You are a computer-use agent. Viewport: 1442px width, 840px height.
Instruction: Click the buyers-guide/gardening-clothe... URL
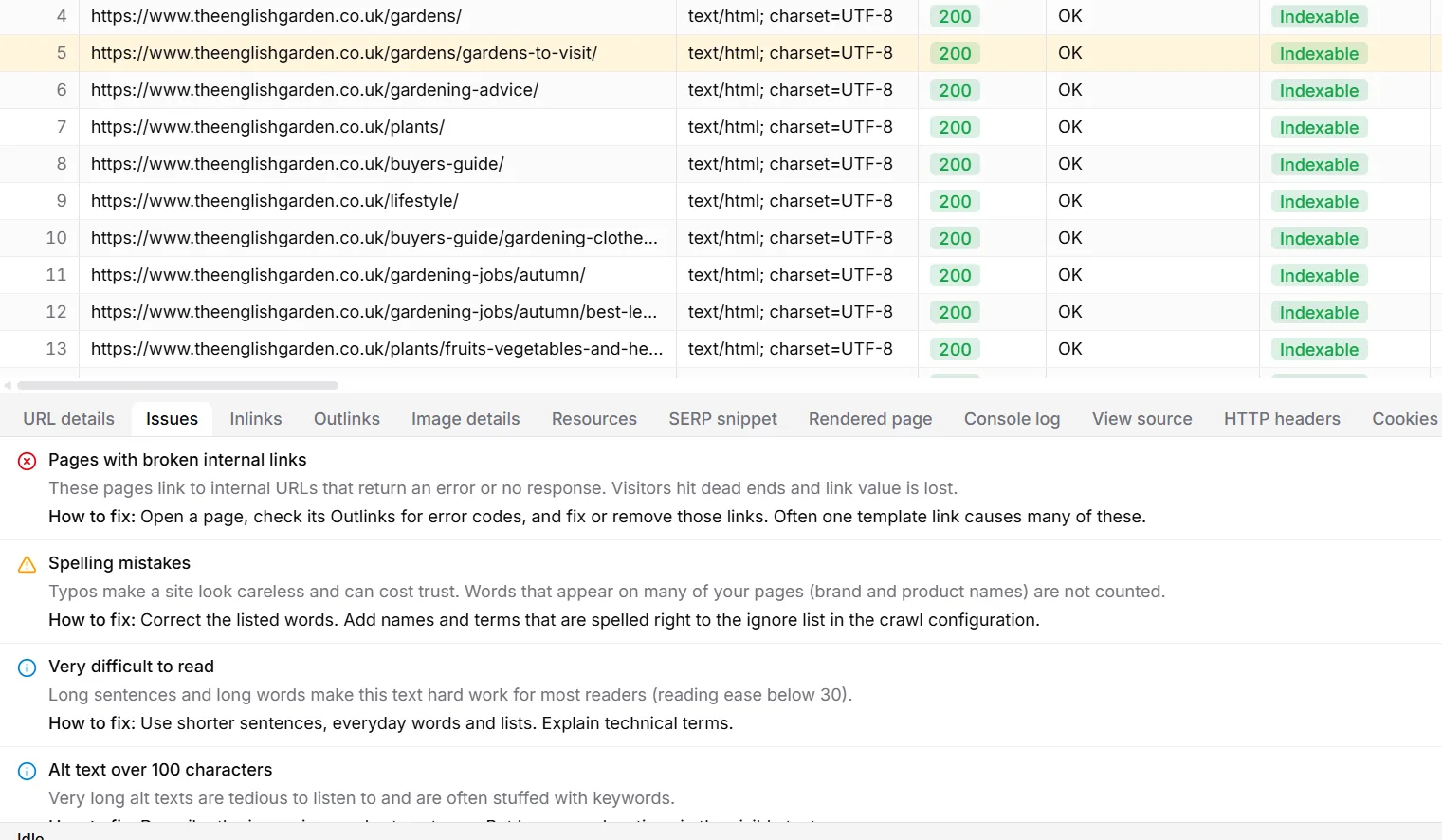[374, 238]
